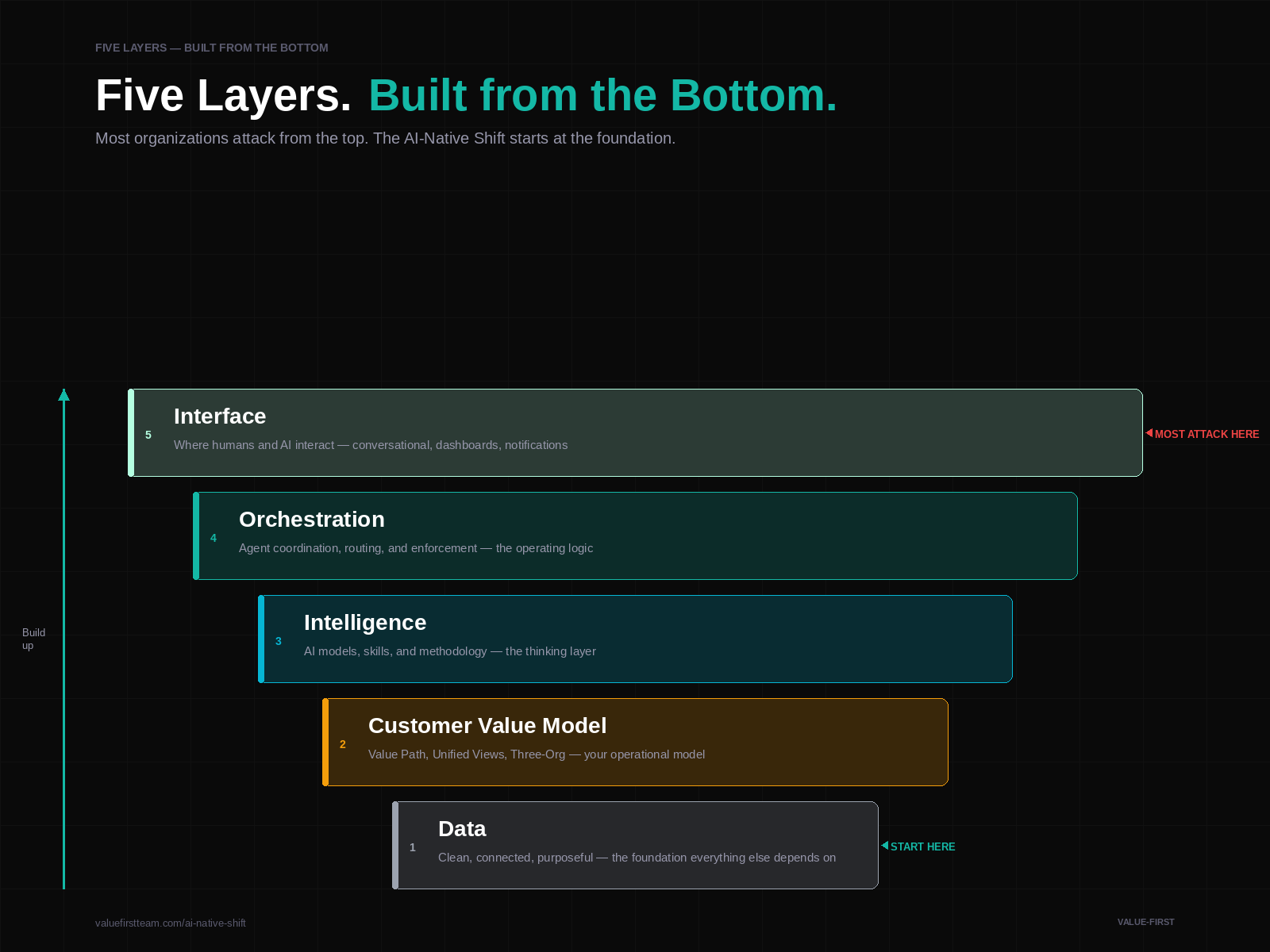The width and height of the screenshot is (1270, 952).
Task: Click the 'Build up' axis label
Action: click(33, 639)
